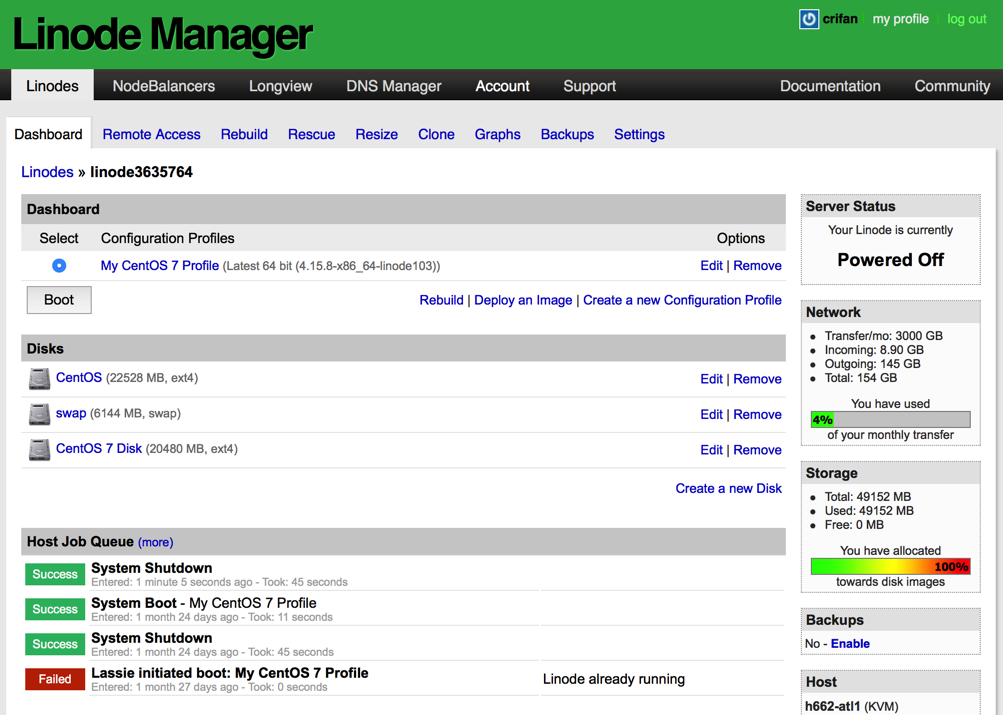Go to NodeBalancers tab
Screen dimensions: 1003x715
164,86
